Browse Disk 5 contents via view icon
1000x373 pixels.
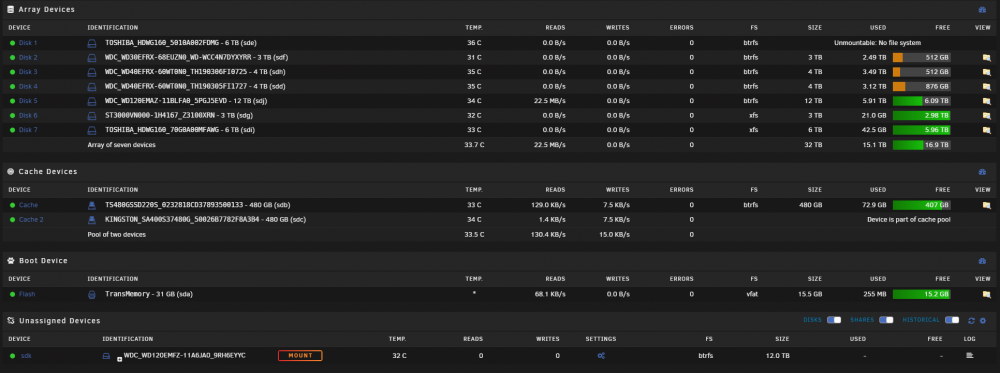click(x=986, y=101)
